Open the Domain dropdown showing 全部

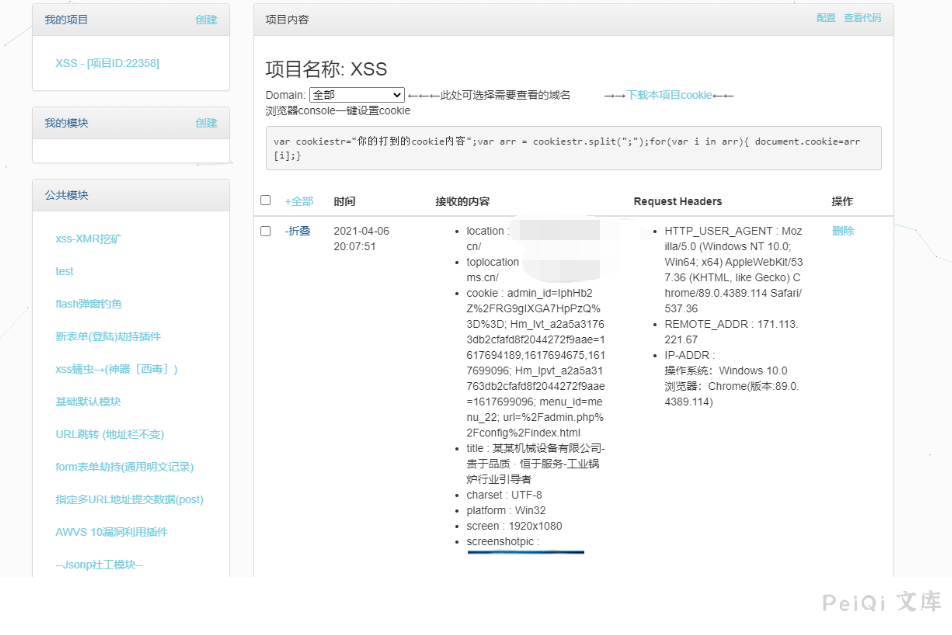point(356,95)
